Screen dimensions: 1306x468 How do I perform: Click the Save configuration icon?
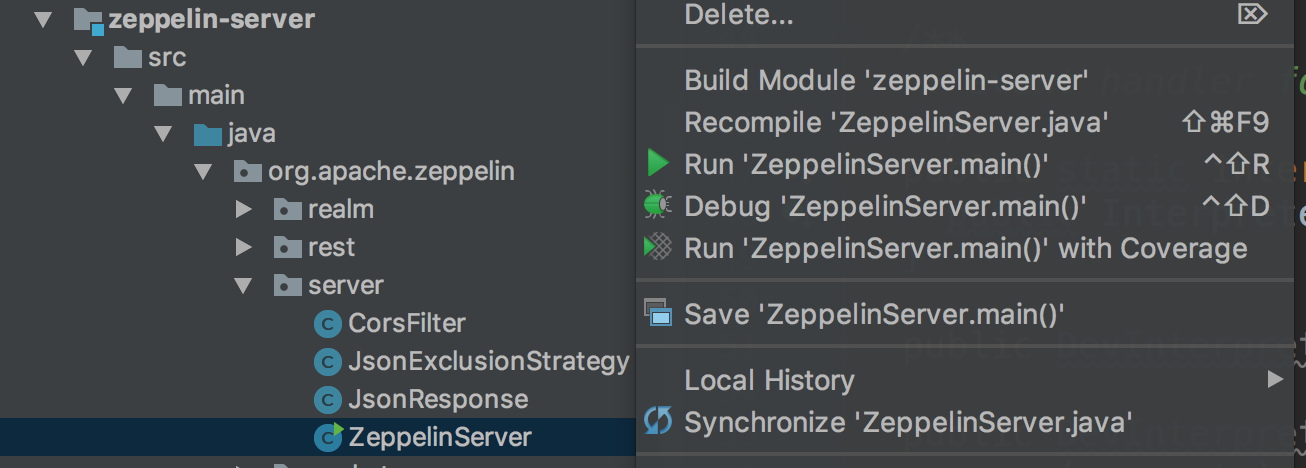(657, 314)
